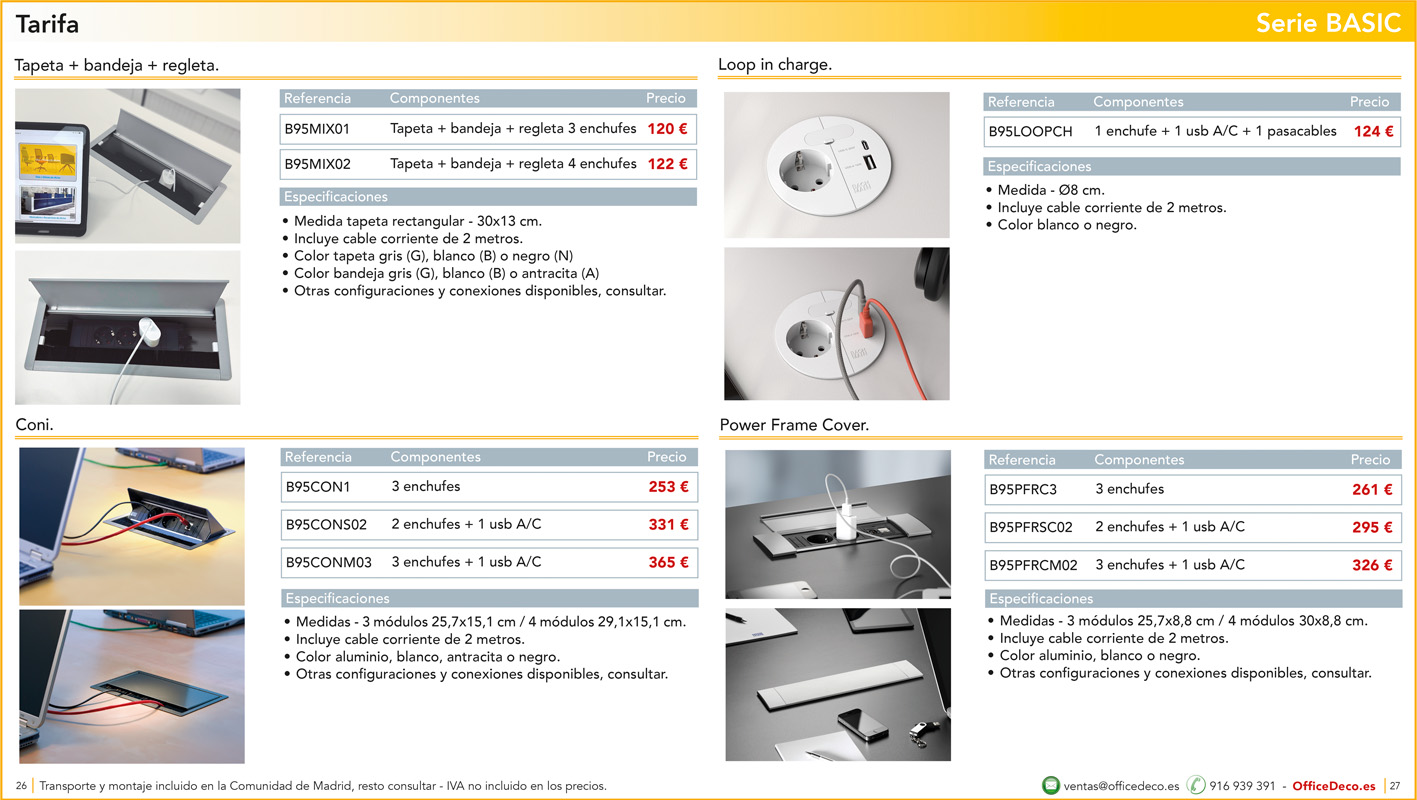Click the 261 € price

(x=1372, y=489)
